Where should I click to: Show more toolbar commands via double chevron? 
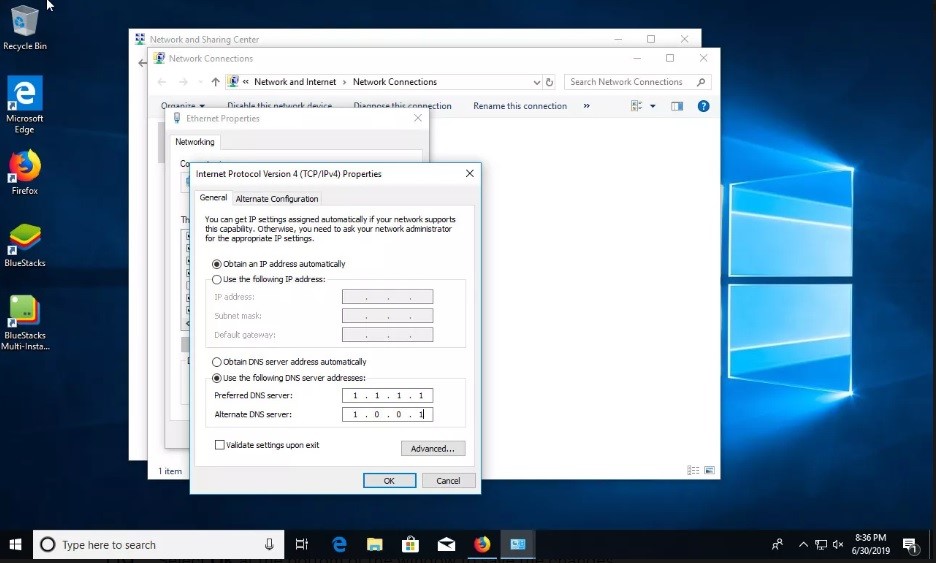point(586,106)
